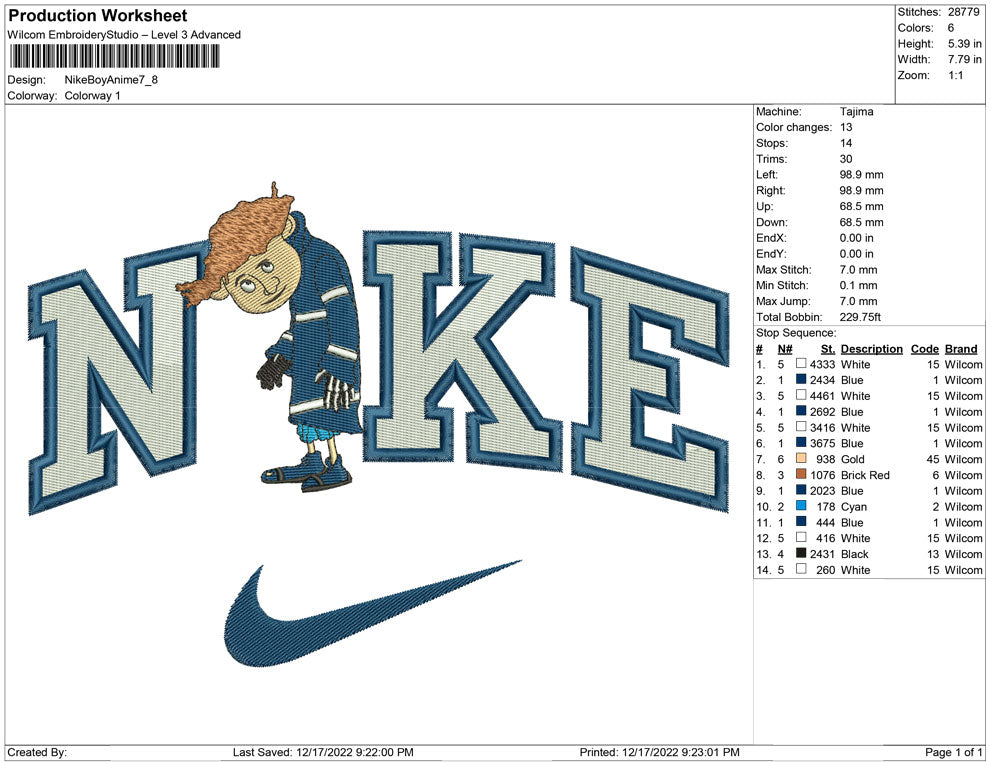Click the Description column header
The image size is (990, 762).
[871, 348]
